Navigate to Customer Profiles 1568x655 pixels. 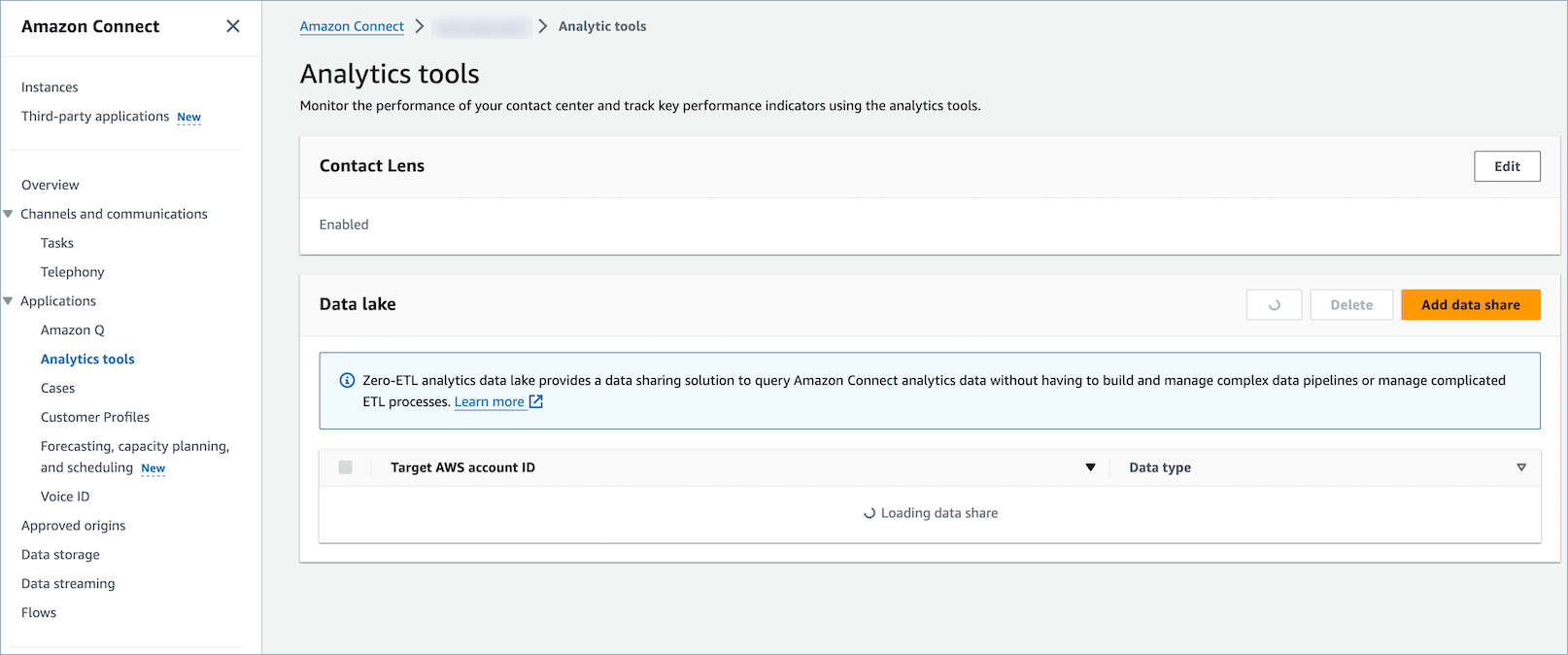pos(95,417)
